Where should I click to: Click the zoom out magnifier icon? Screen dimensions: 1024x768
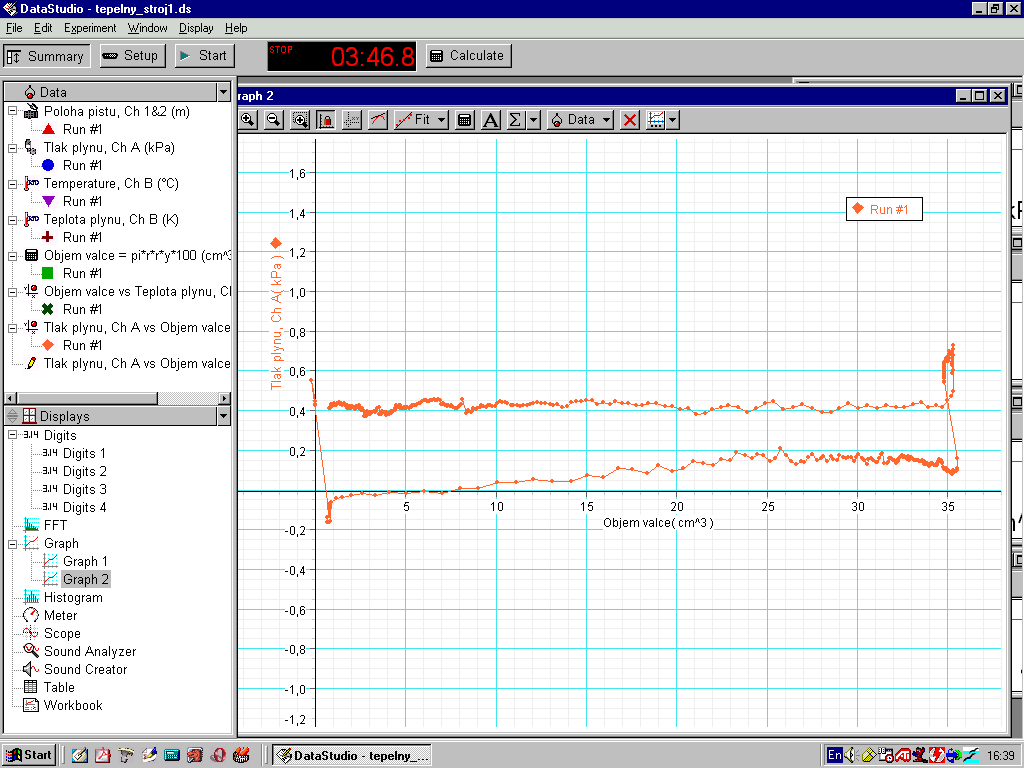click(273, 120)
